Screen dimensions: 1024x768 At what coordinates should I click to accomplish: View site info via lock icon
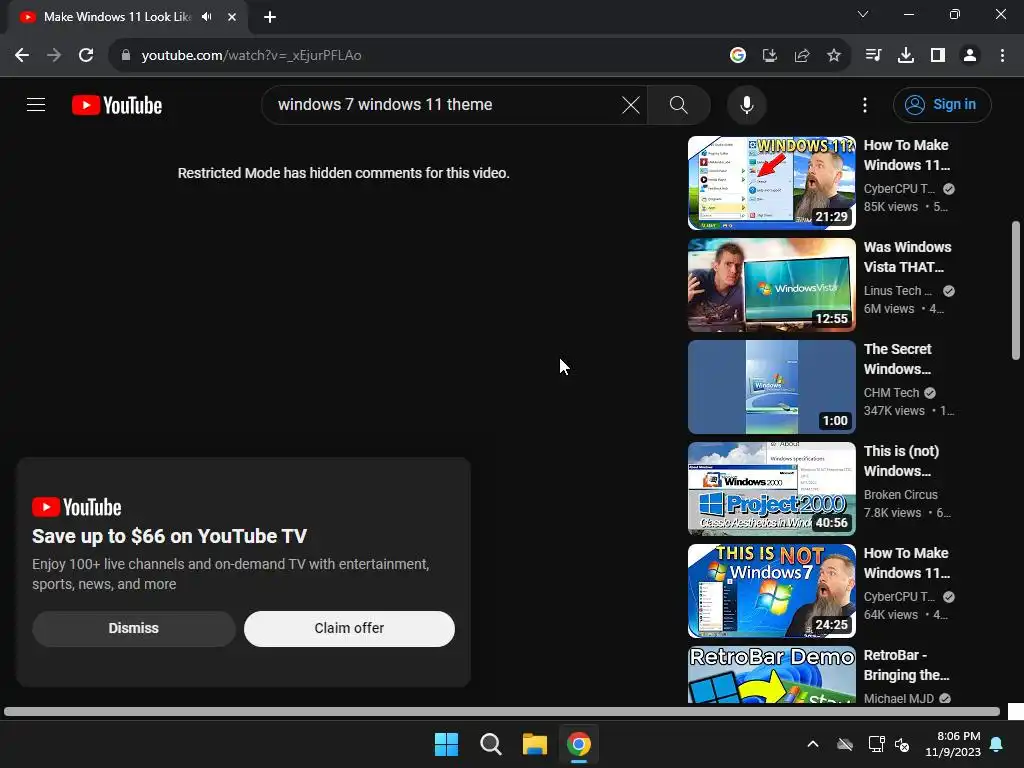(126, 56)
